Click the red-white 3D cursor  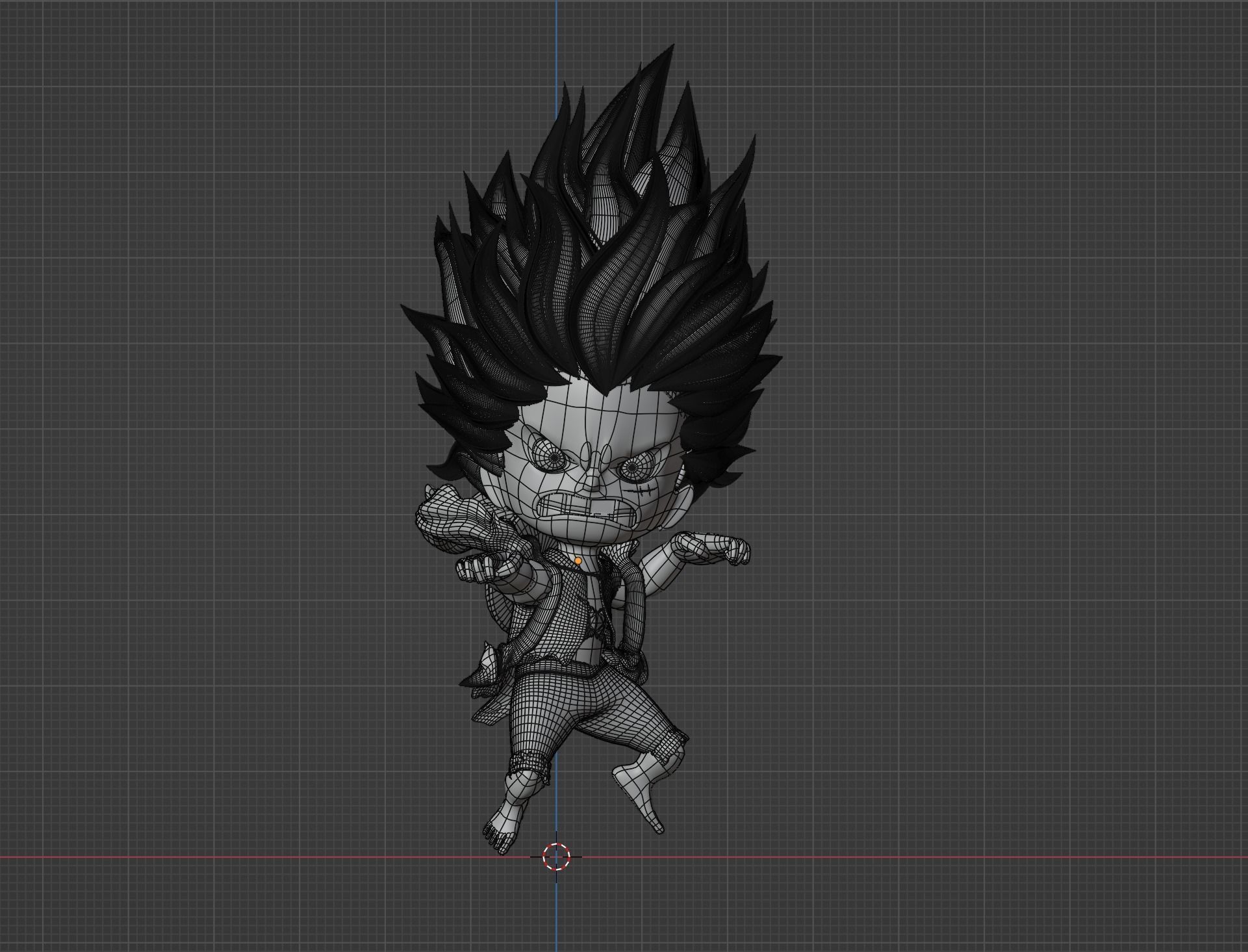pyautogui.click(x=556, y=856)
